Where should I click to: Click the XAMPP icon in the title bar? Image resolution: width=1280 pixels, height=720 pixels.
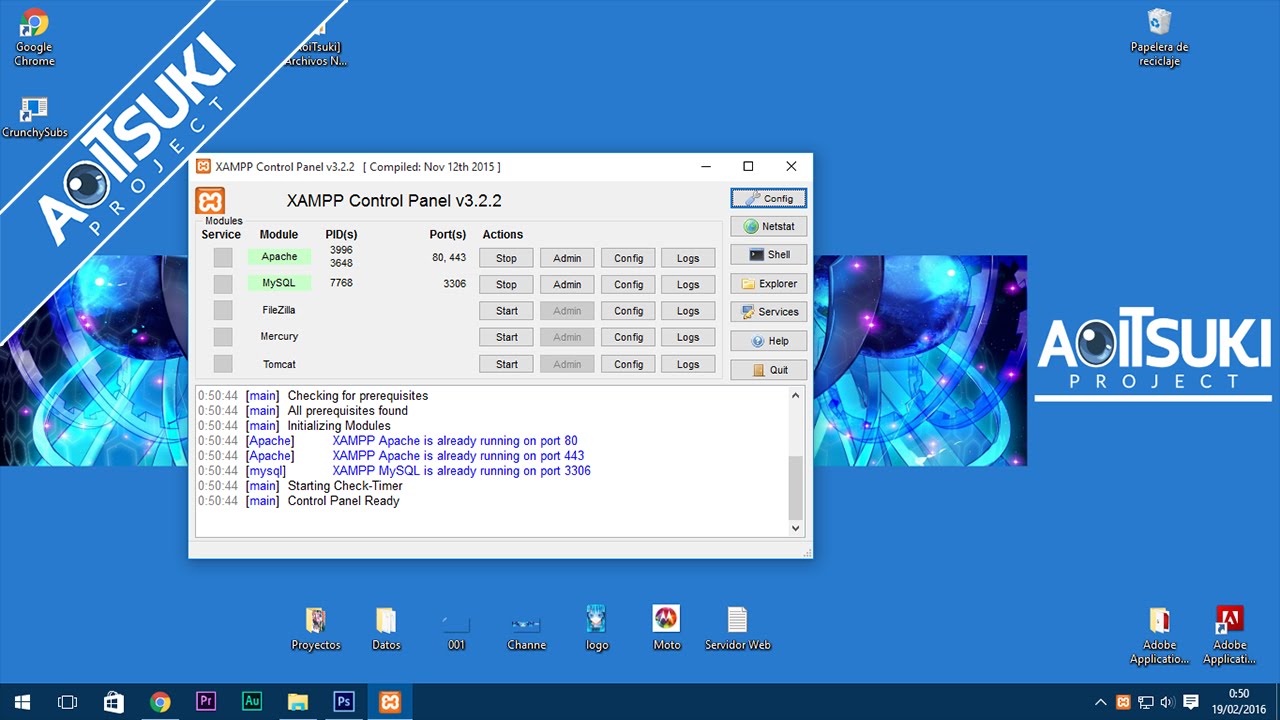tap(203, 166)
